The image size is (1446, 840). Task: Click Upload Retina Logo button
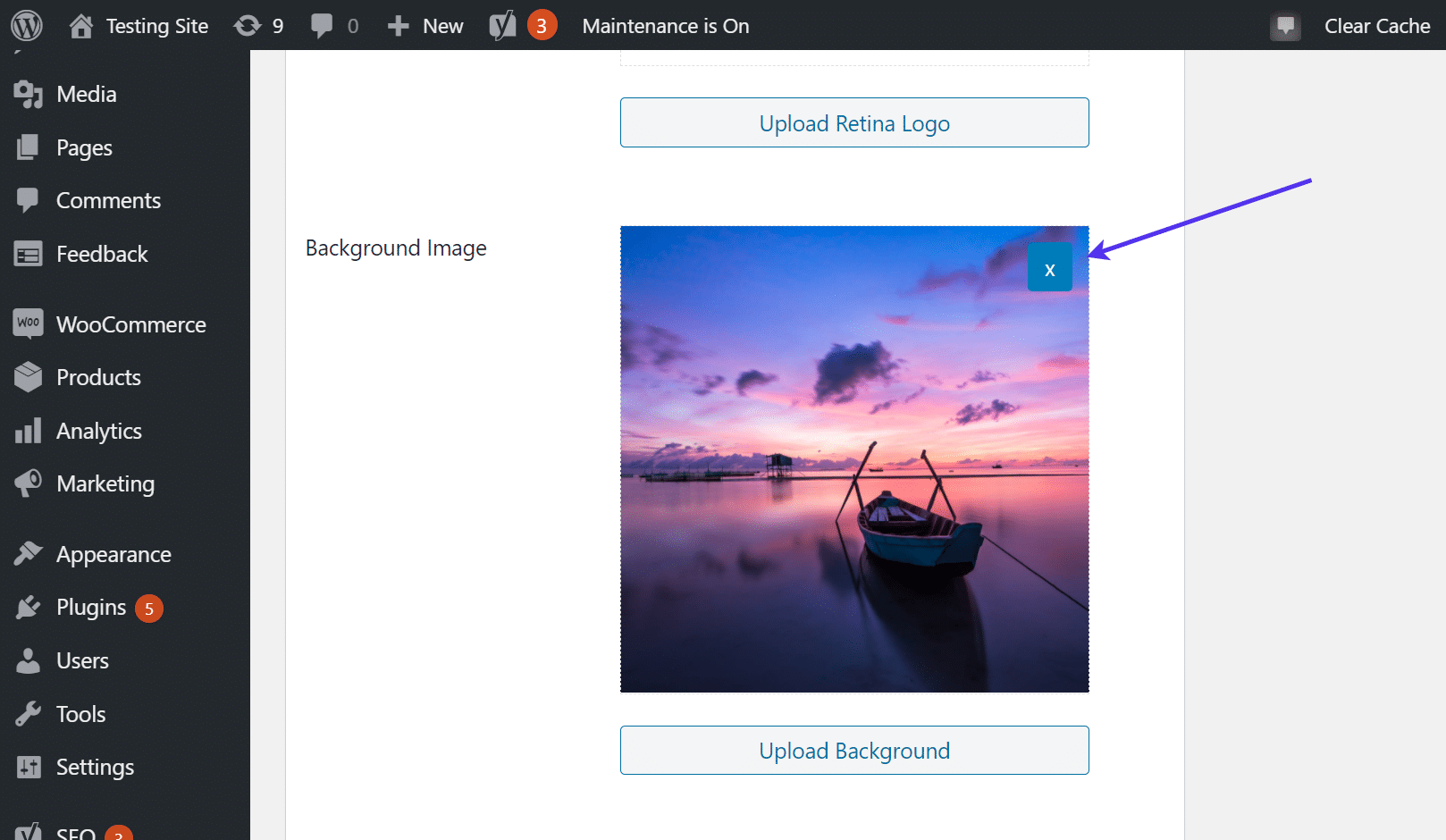pos(853,123)
